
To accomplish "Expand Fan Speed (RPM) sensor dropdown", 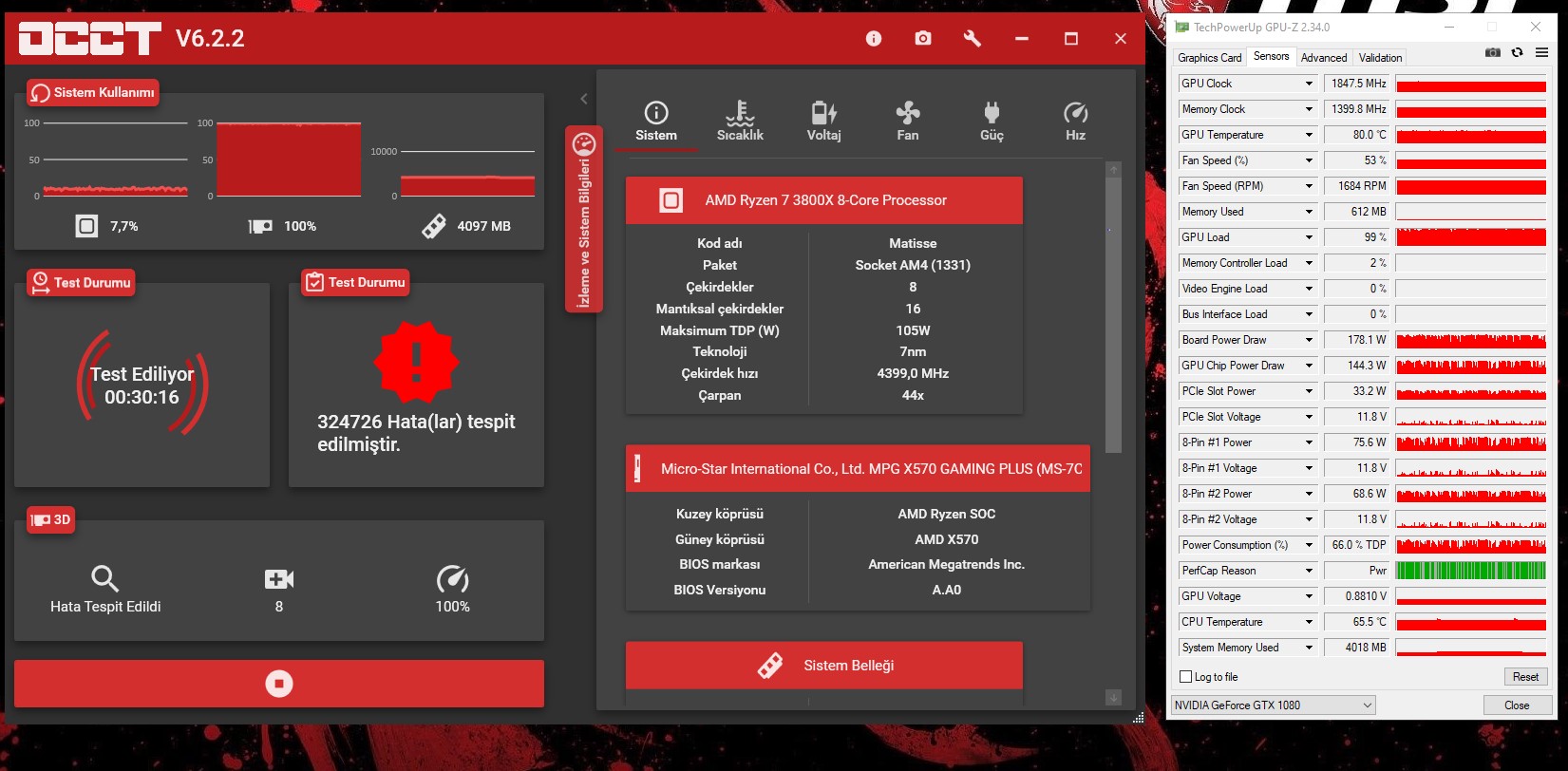I will coord(1309,186).
